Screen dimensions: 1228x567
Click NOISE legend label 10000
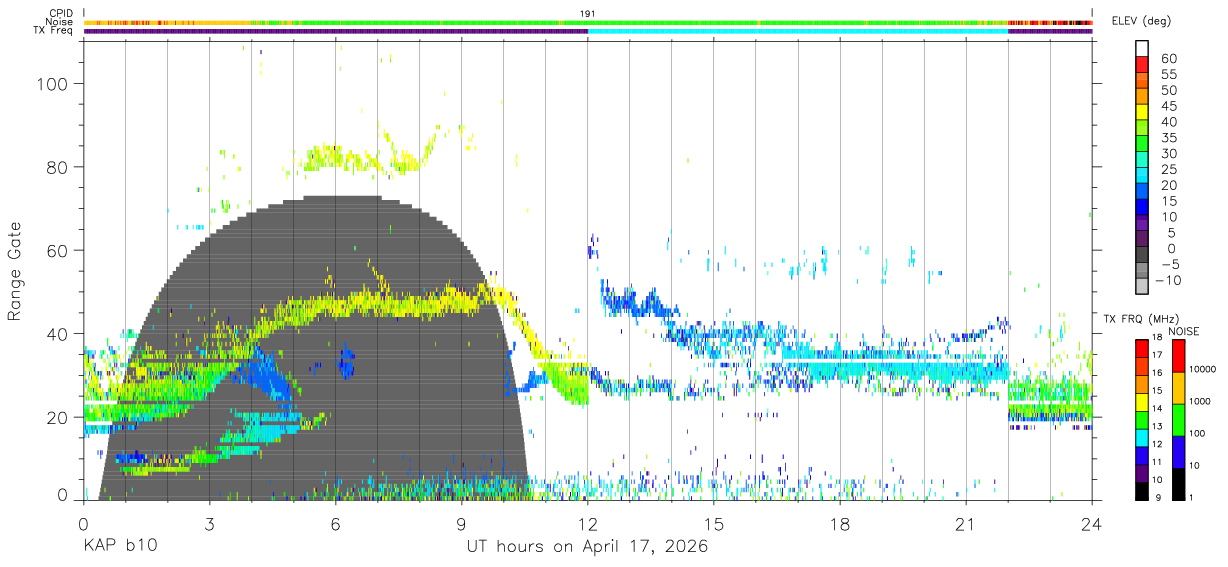pos(1203,370)
